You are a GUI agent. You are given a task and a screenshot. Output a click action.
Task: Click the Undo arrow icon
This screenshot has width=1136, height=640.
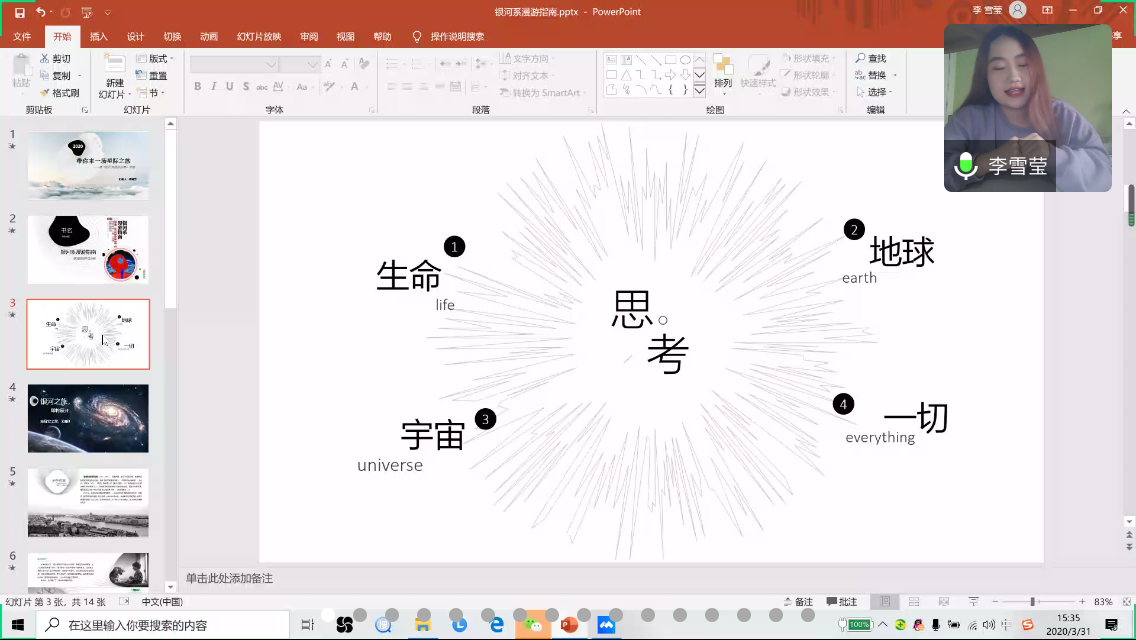(x=41, y=12)
